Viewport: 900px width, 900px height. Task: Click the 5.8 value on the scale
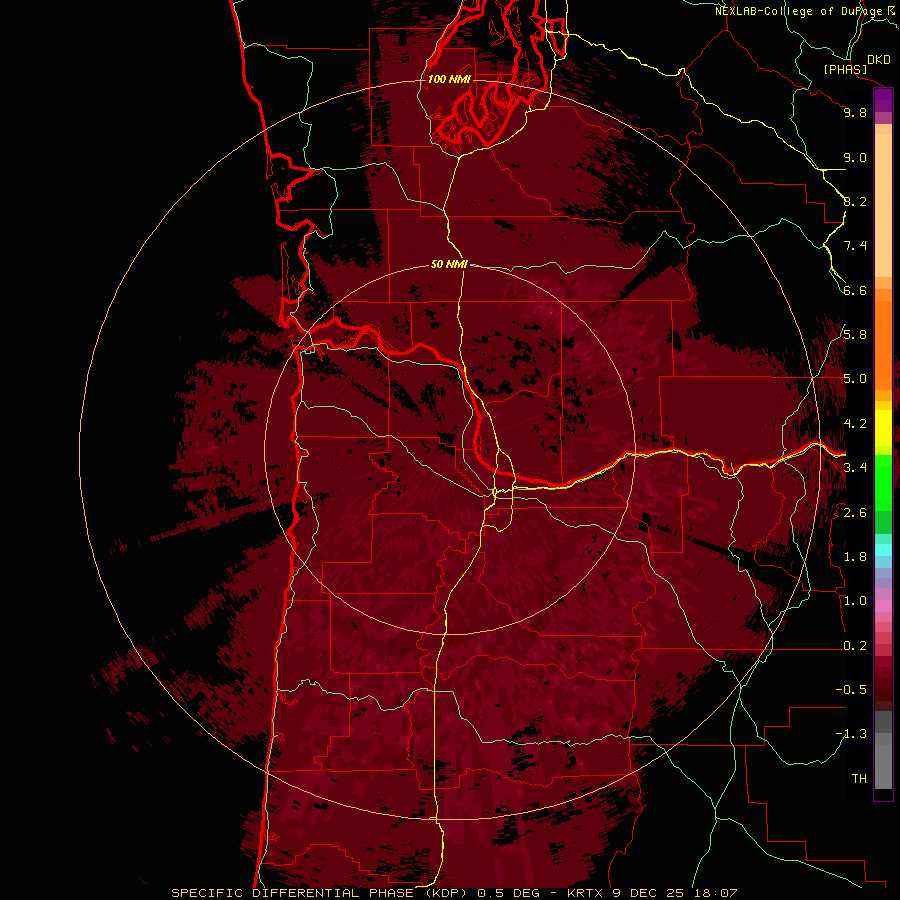(855, 335)
